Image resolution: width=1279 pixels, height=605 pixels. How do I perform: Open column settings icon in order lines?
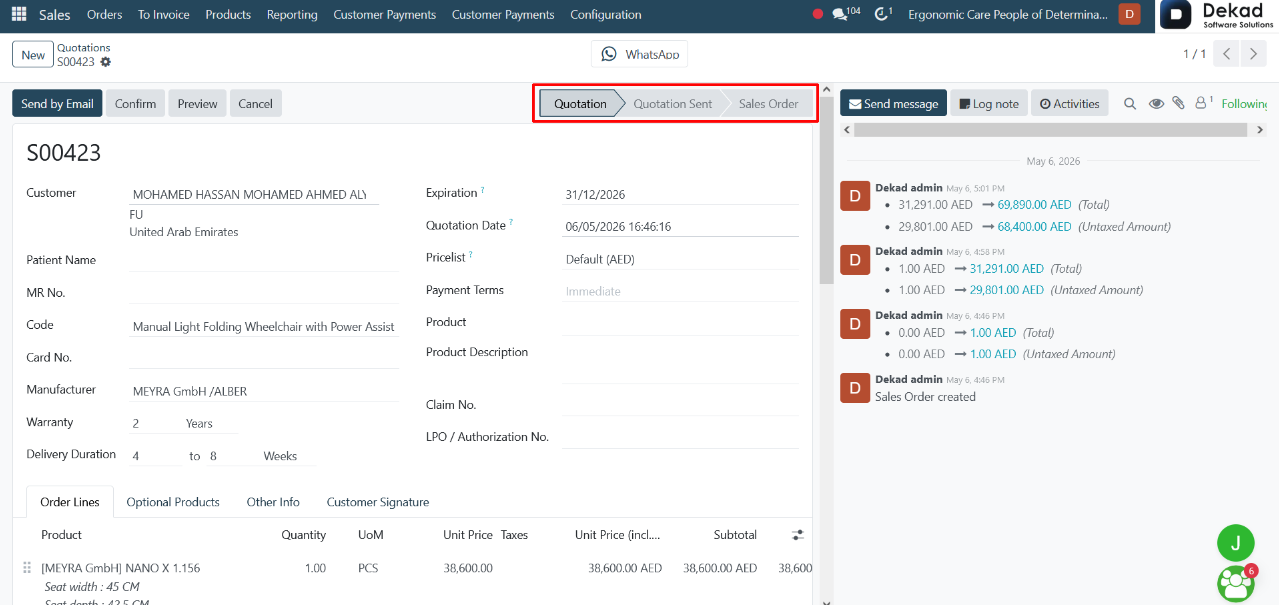797,535
